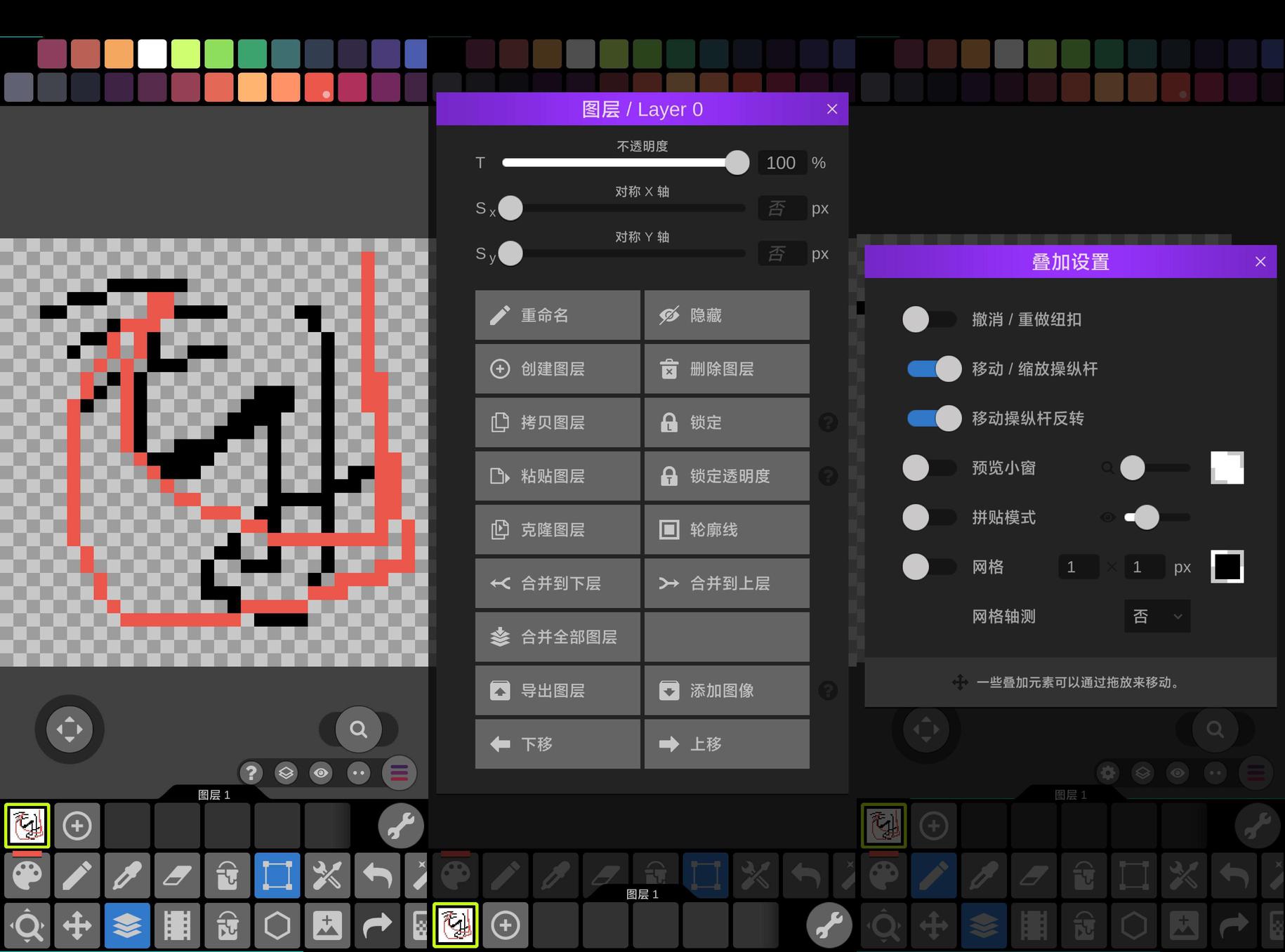The width and height of the screenshot is (1285, 952).
Task: Click the blue highlighted pencil tool
Action: (933, 875)
